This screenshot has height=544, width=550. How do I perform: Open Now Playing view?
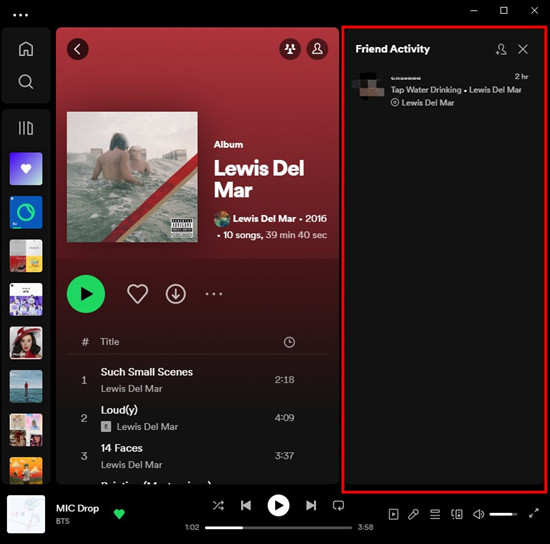[x=394, y=514]
